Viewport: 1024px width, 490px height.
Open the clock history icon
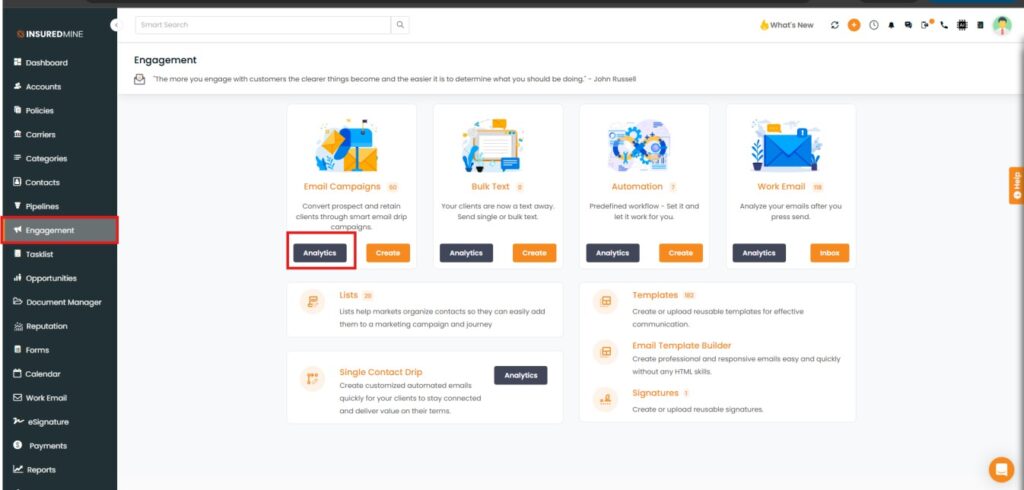pyautogui.click(x=873, y=25)
